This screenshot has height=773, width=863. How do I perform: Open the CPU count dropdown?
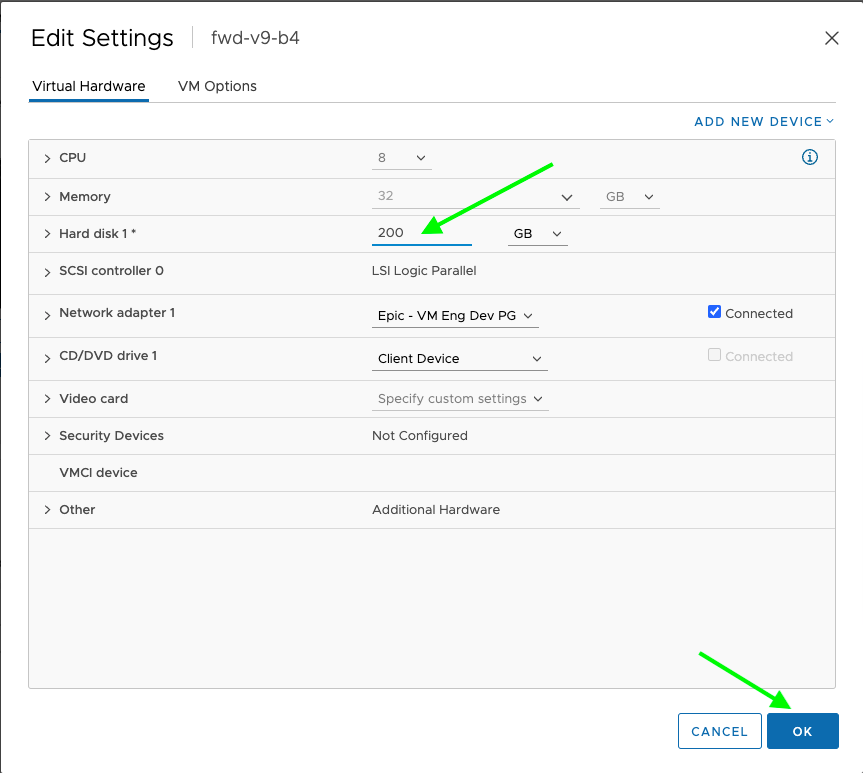point(401,158)
